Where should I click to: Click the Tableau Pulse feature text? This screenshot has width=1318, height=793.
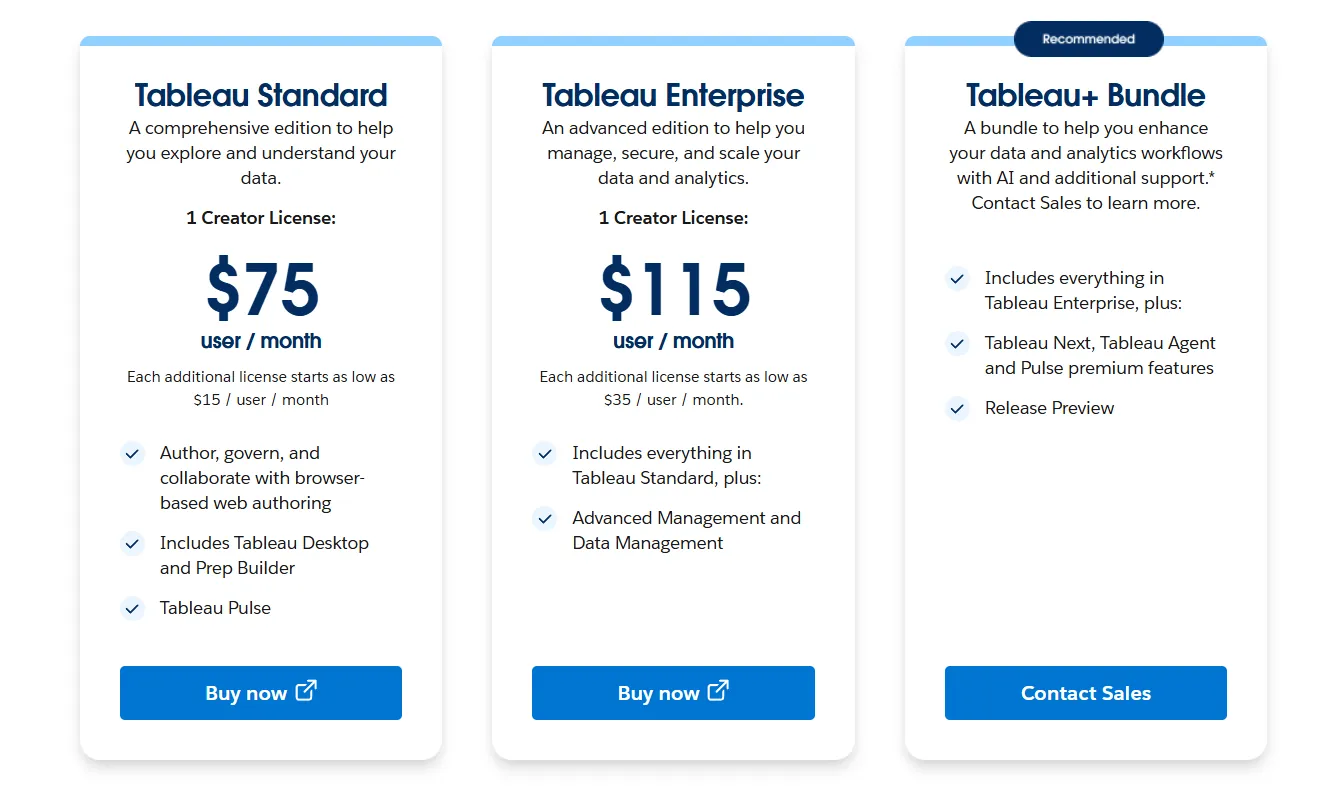tap(215, 608)
